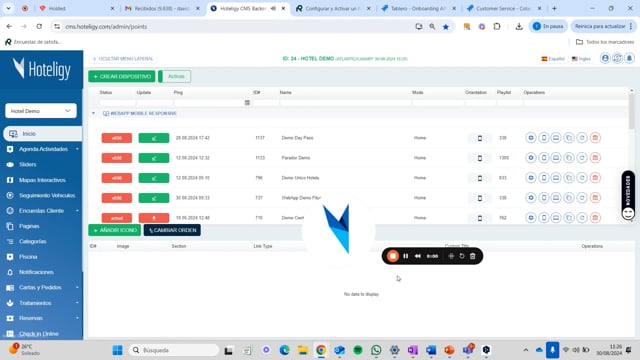Switch language to Español
This screenshot has height=360, width=640.
tap(553, 59)
